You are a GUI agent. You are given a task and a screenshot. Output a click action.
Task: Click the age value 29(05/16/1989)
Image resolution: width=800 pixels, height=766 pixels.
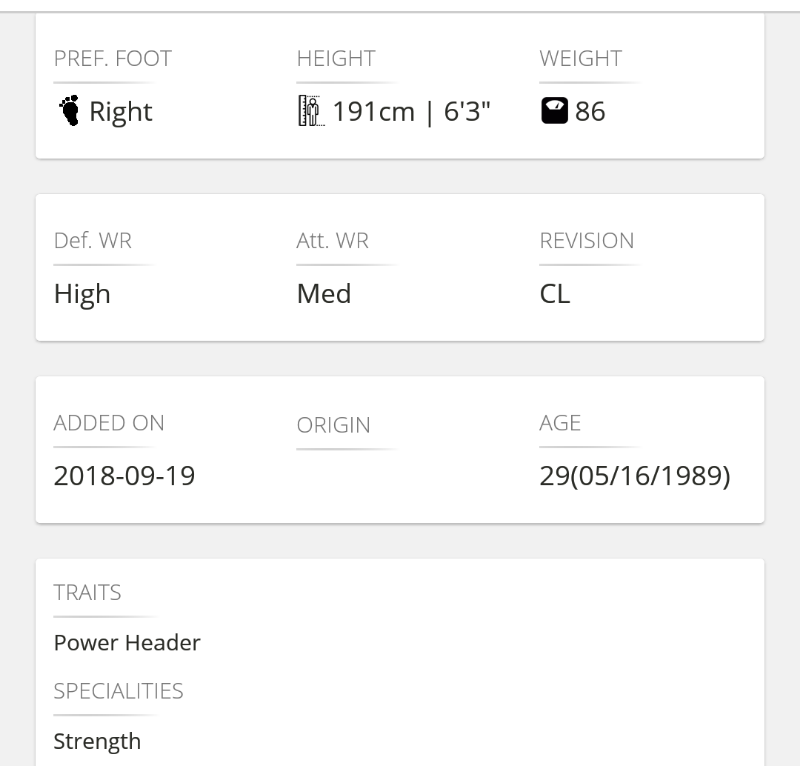tap(635, 476)
